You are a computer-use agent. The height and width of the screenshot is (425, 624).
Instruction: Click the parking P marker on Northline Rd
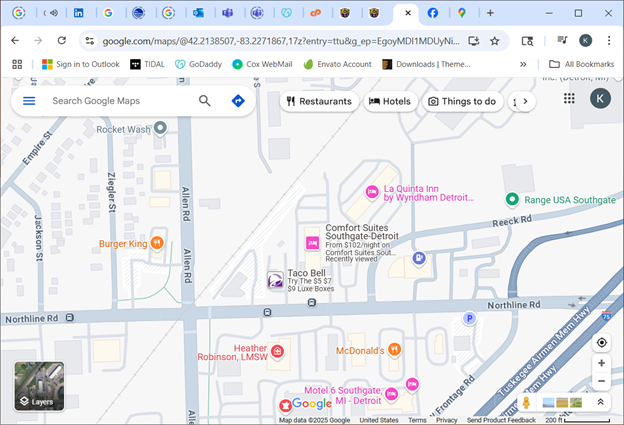point(469,318)
